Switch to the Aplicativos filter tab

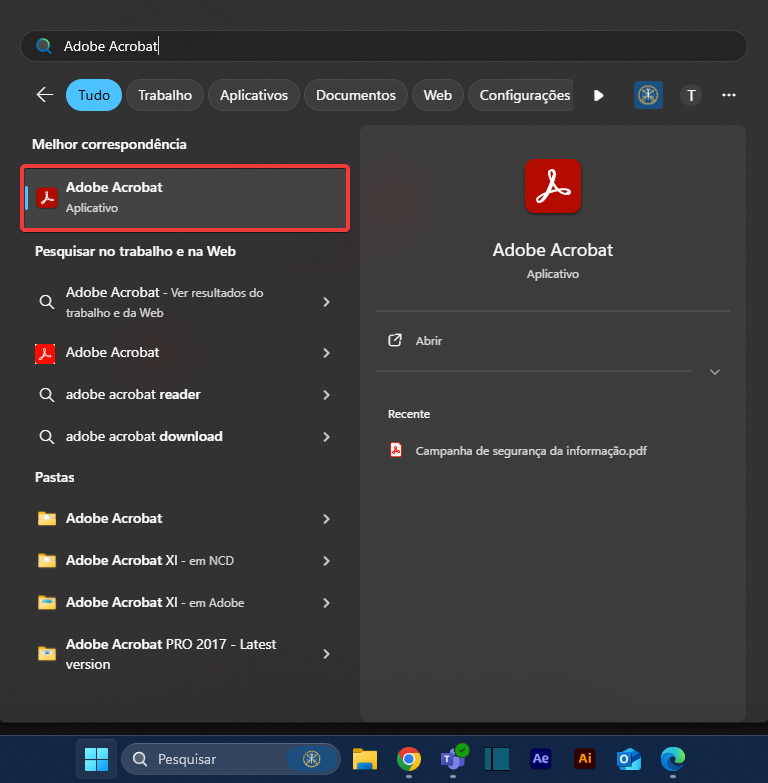[254, 95]
